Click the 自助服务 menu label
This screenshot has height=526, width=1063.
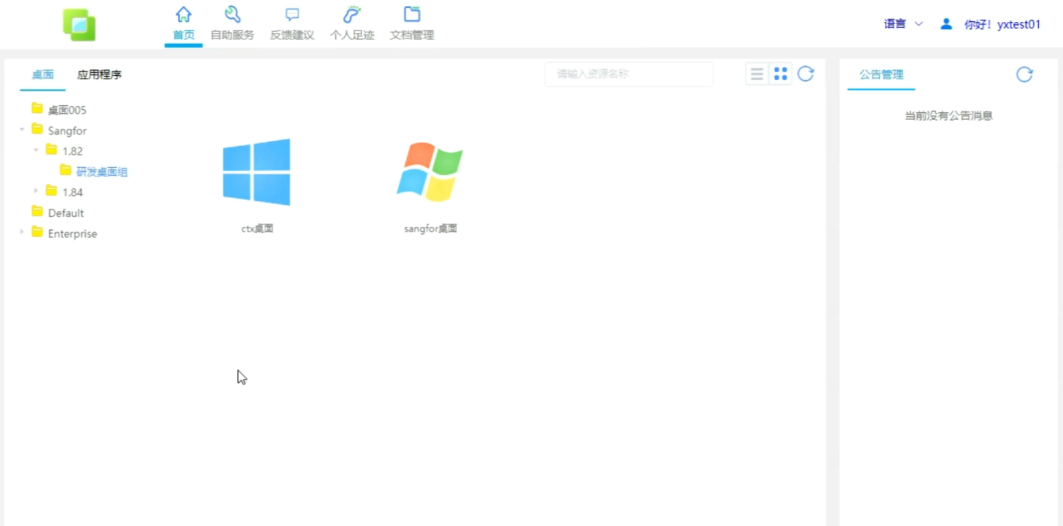[233, 35]
